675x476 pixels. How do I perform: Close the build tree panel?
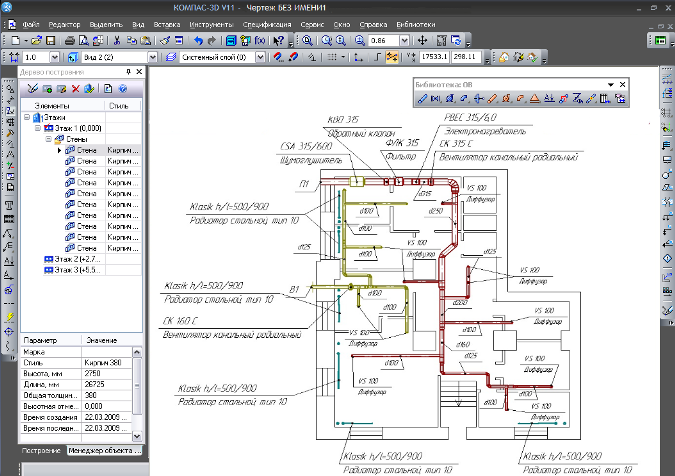pyautogui.click(x=139, y=71)
